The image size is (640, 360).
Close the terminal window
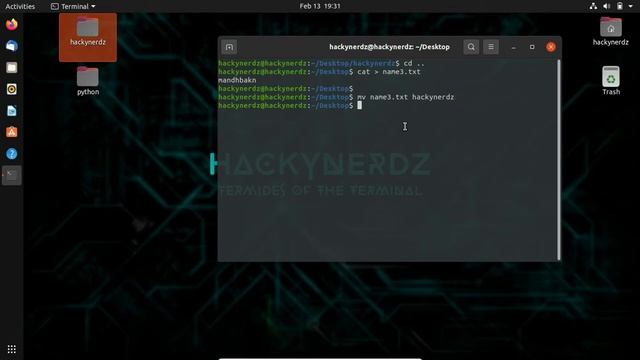coord(551,47)
